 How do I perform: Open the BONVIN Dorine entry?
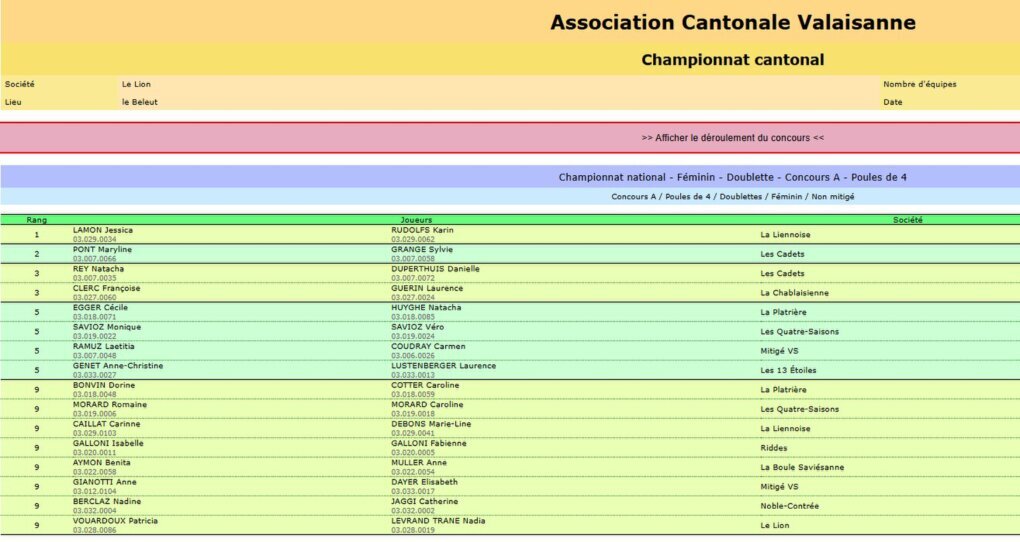(104, 385)
